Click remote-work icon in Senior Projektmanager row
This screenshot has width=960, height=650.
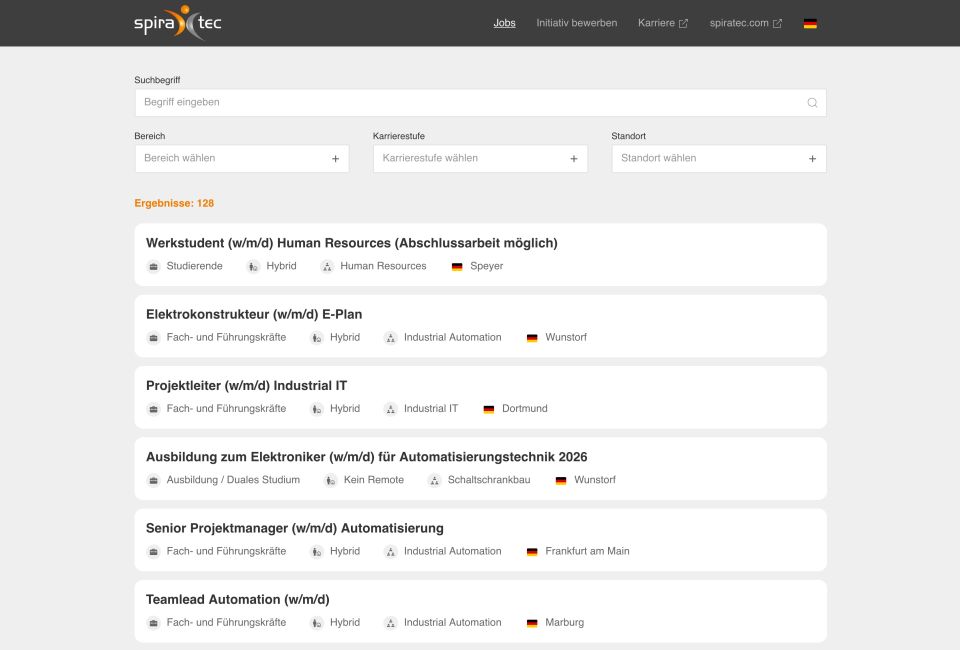click(x=317, y=551)
